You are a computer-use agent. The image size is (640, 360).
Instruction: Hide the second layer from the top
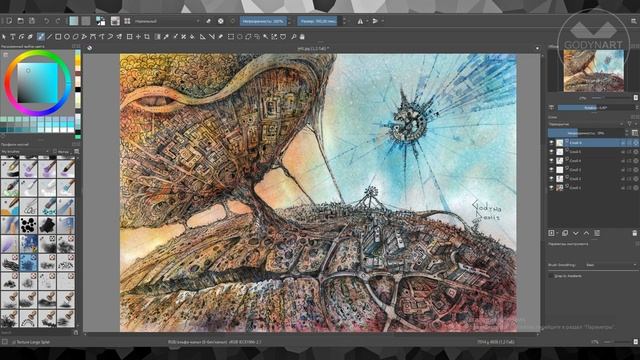pyautogui.click(x=551, y=152)
